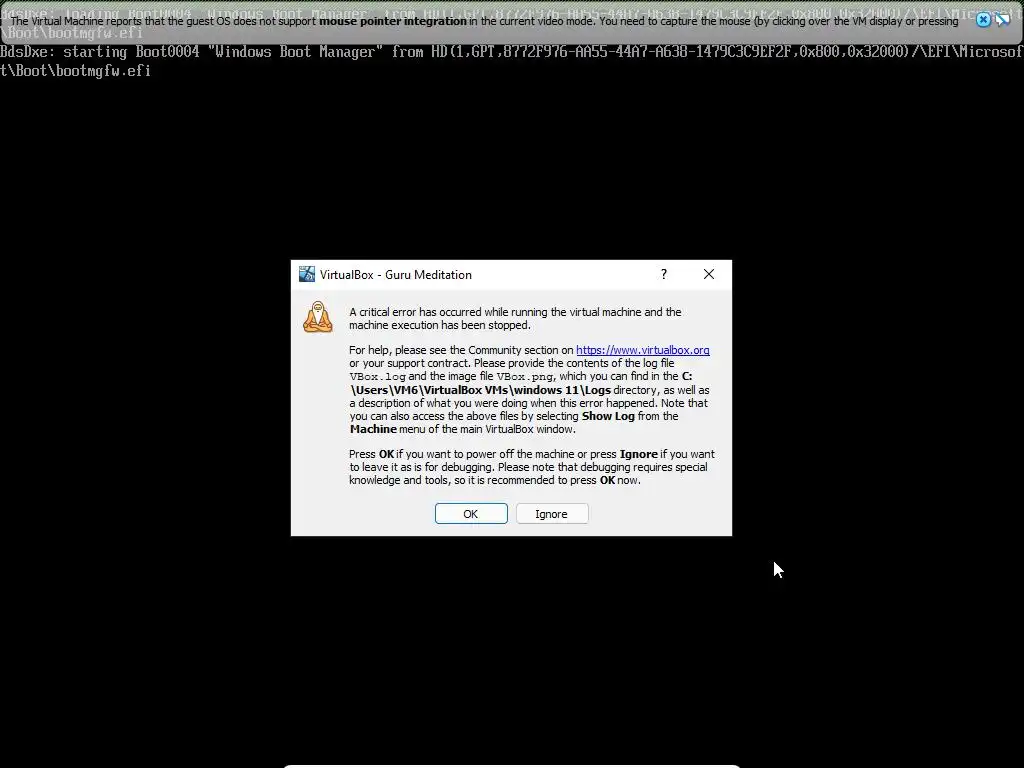Screen dimensions: 1024x768
Task: Click the meditating guru icon
Action: point(318,317)
